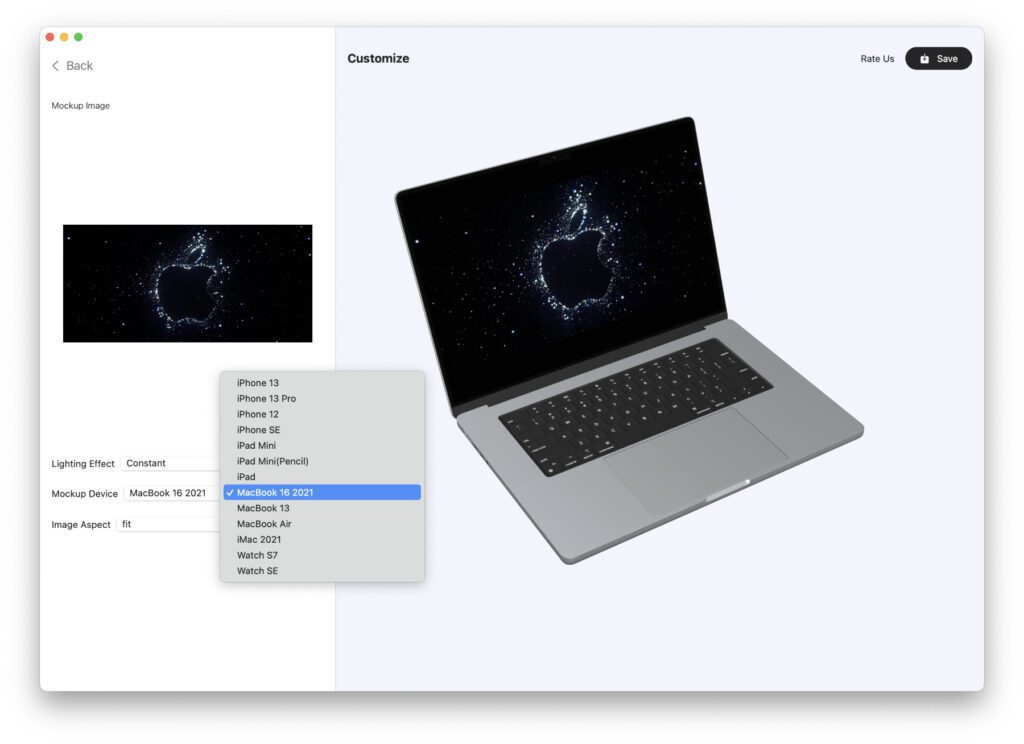
Task: Select iPhone 13 from device list
Action: [258, 383]
